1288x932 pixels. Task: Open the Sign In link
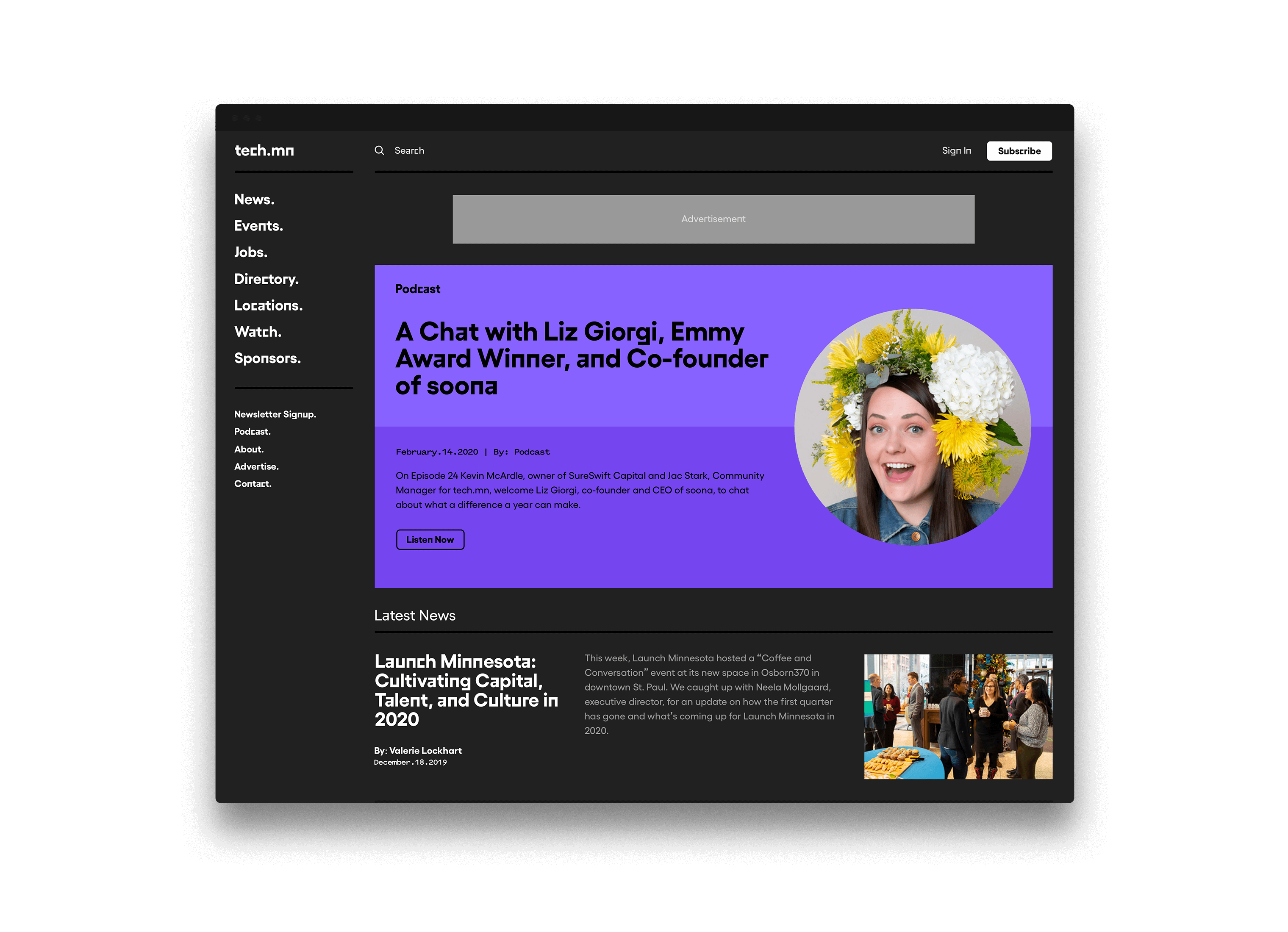956,150
